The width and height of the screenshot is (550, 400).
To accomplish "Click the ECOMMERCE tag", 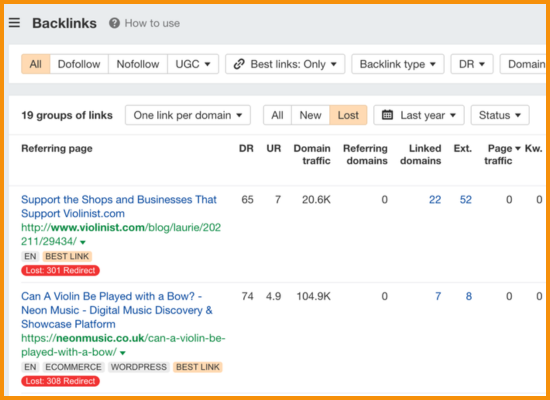I will (73, 367).
